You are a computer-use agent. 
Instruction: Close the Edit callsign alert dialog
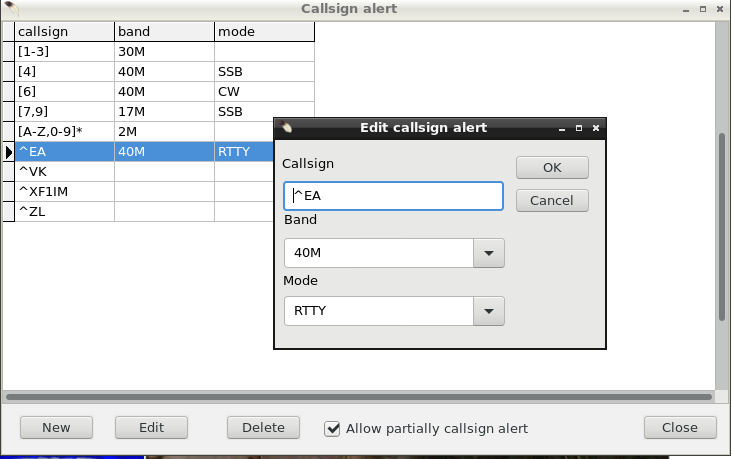click(x=596, y=128)
